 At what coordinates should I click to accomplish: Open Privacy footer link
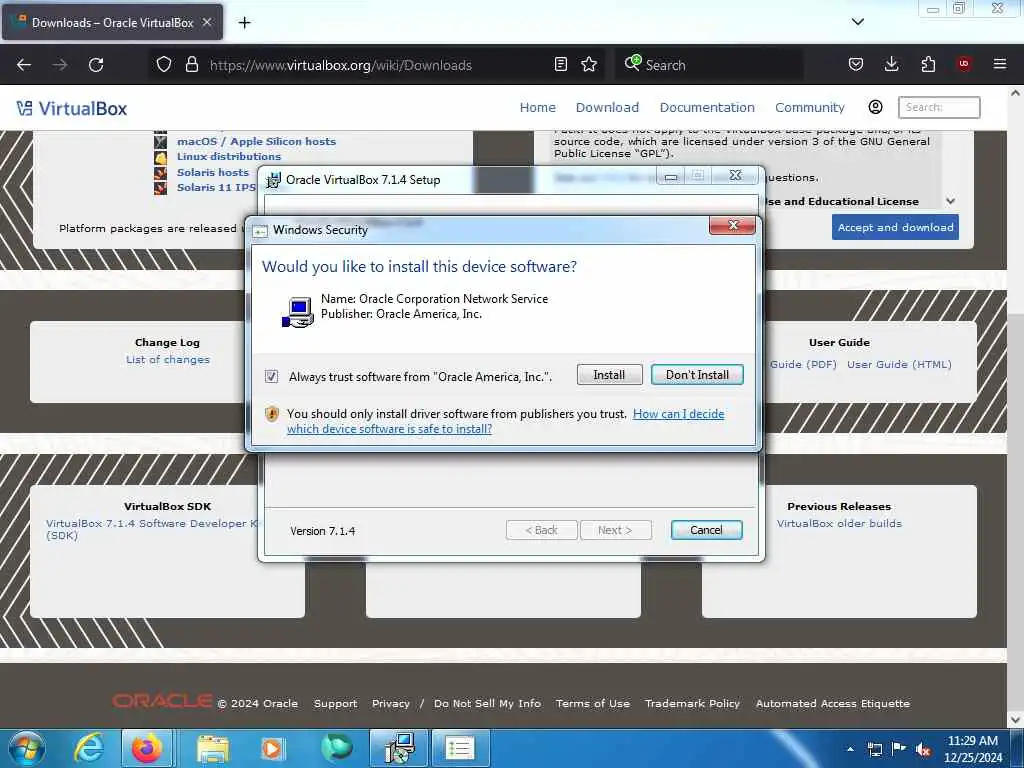coord(391,703)
